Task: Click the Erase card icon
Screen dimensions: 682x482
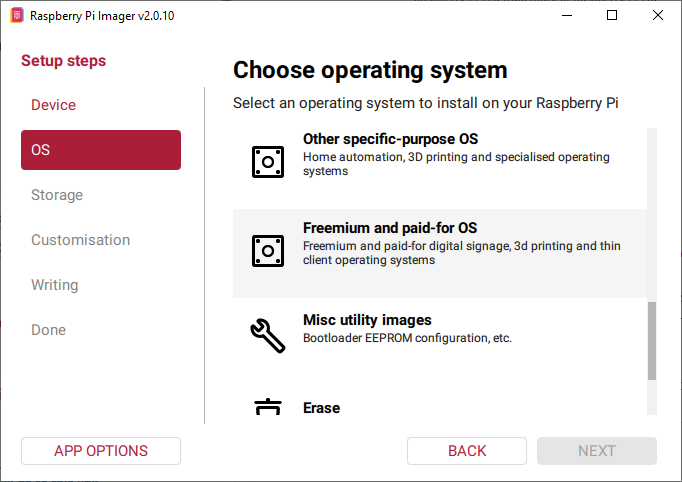Action: coord(268,407)
